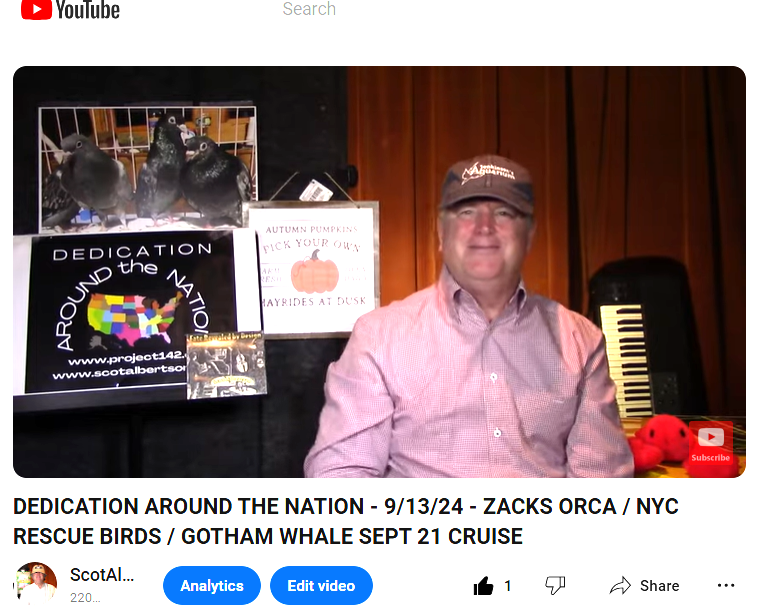Click the Dedication Around the Nation map poster
The image size is (769, 612).
(132, 312)
